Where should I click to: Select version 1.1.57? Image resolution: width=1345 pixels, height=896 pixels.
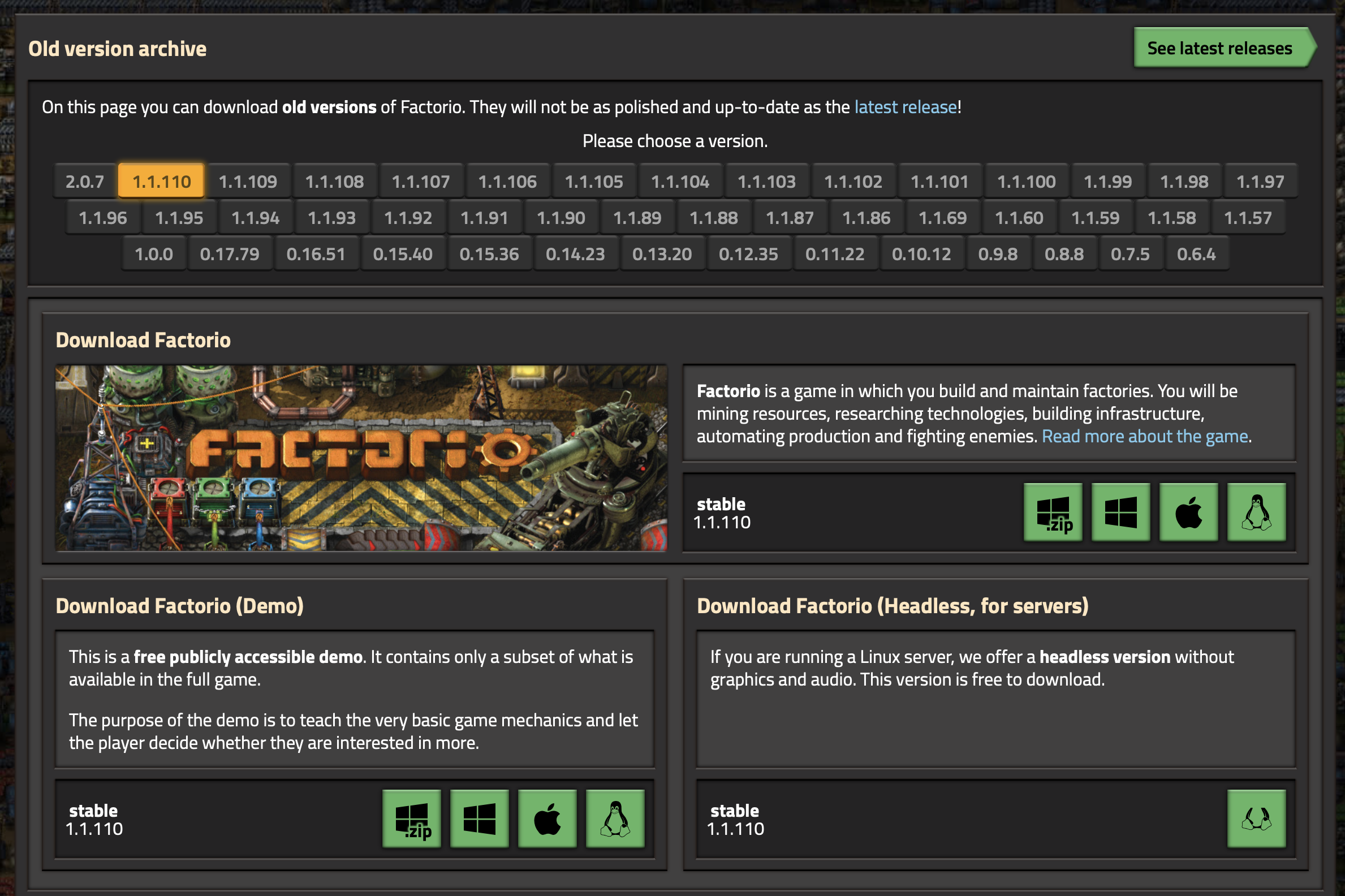pyautogui.click(x=1248, y=217)
